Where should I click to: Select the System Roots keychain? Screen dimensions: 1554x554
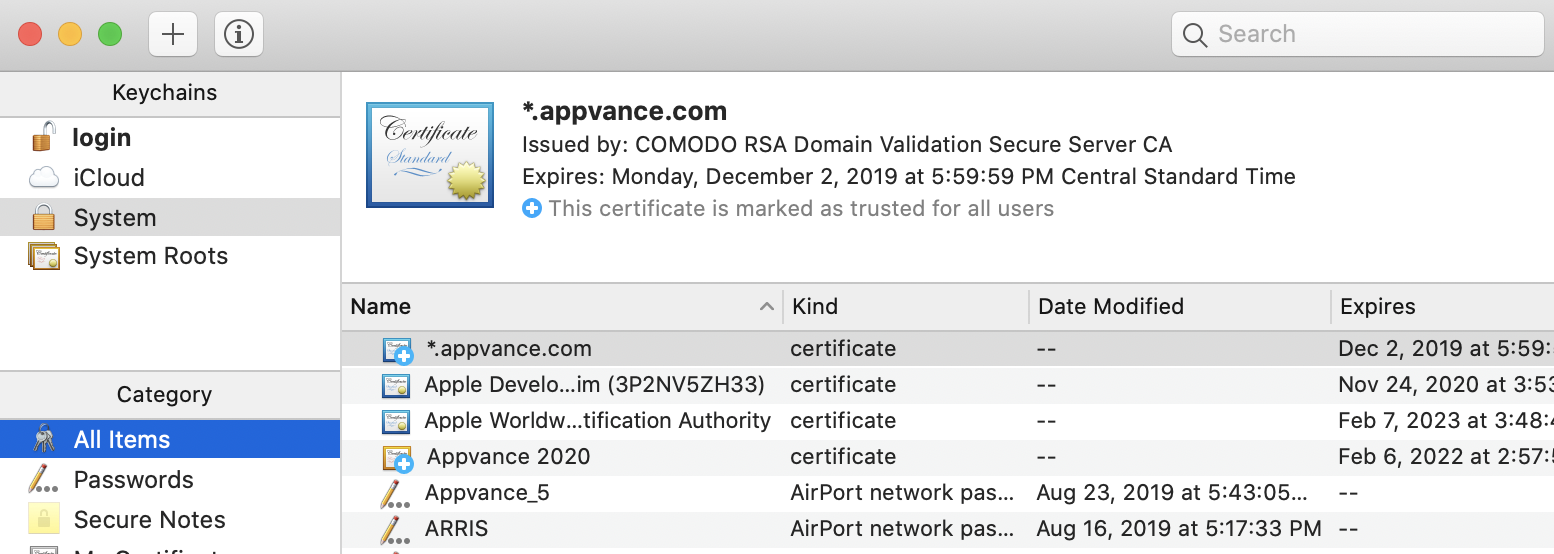(170, 256)
